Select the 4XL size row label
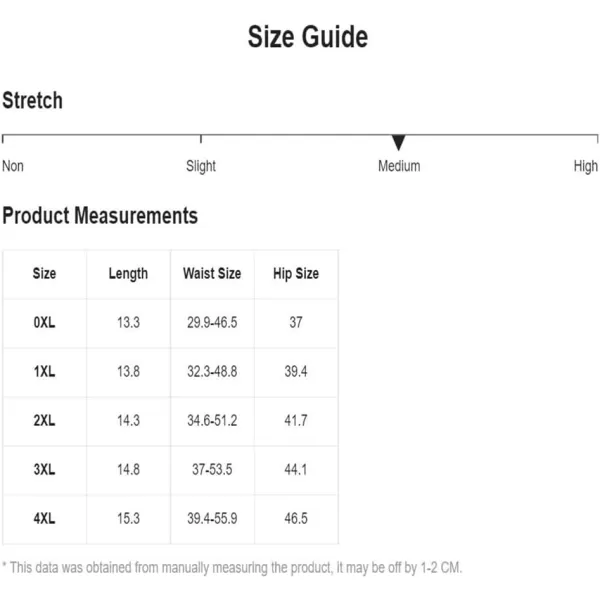Viewport: 600px width, 600px height. click(x=44, y=518)
